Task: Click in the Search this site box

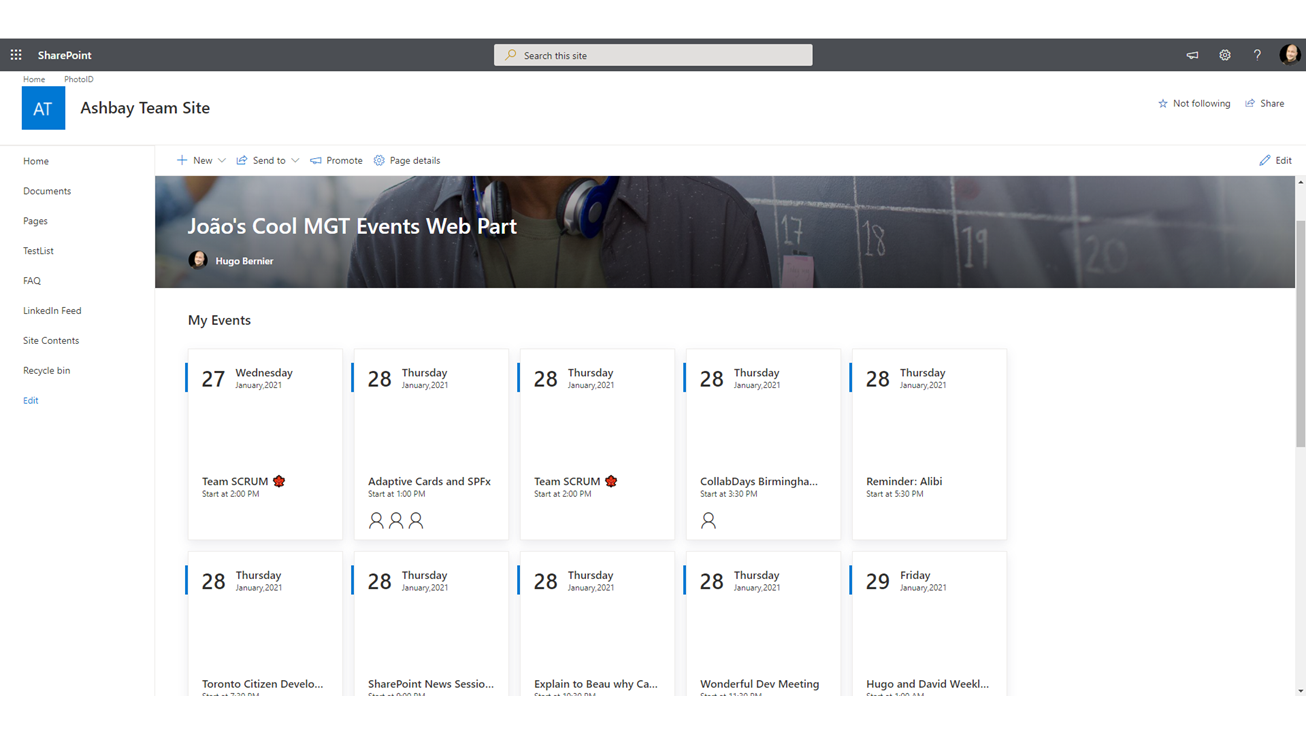Action: pos(653,55)
